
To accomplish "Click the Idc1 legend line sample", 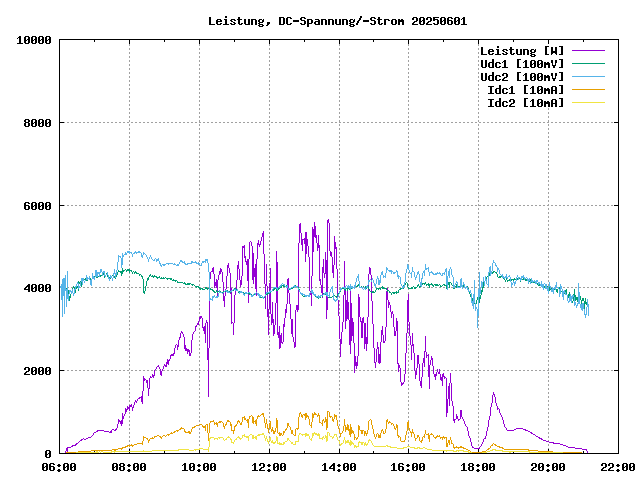I will click(589, 90).
